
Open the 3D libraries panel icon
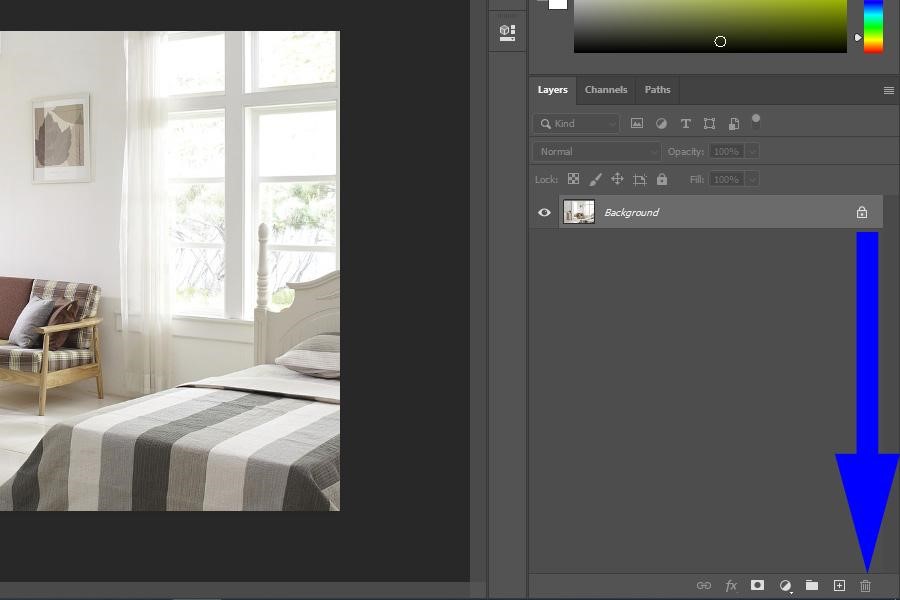[x=507, y=32]
